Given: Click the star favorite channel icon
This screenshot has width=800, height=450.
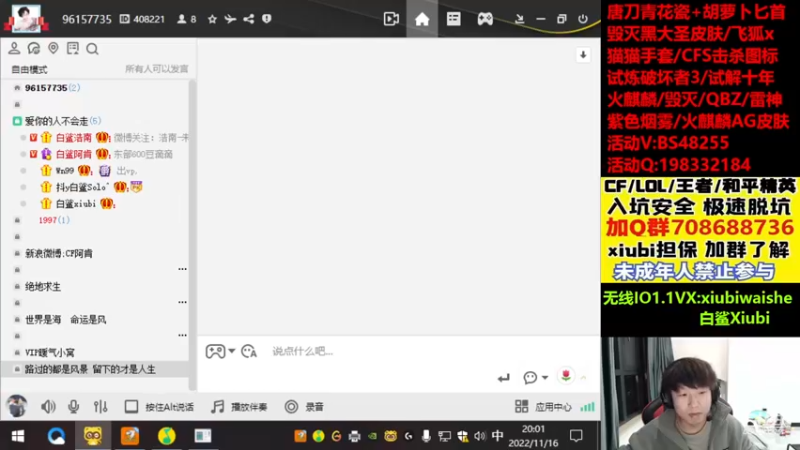Looking at the screenshot, I should click(x=212, y=19).
